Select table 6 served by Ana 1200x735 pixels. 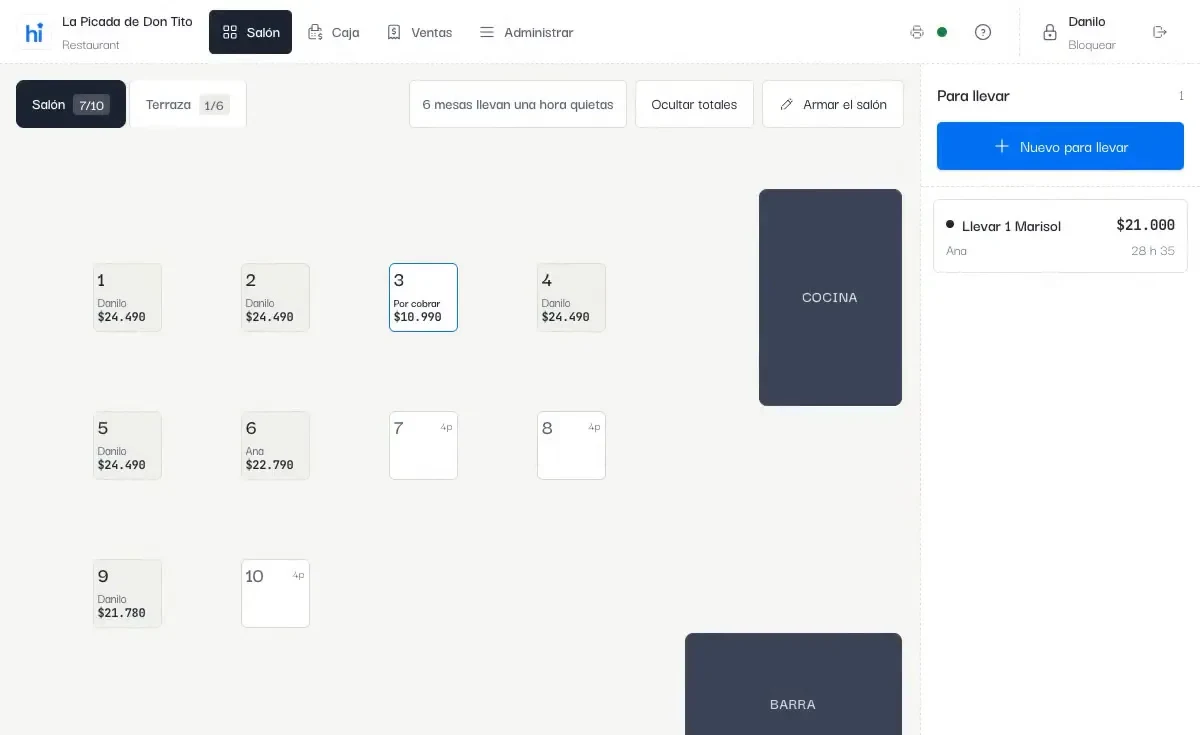[275, 445]
